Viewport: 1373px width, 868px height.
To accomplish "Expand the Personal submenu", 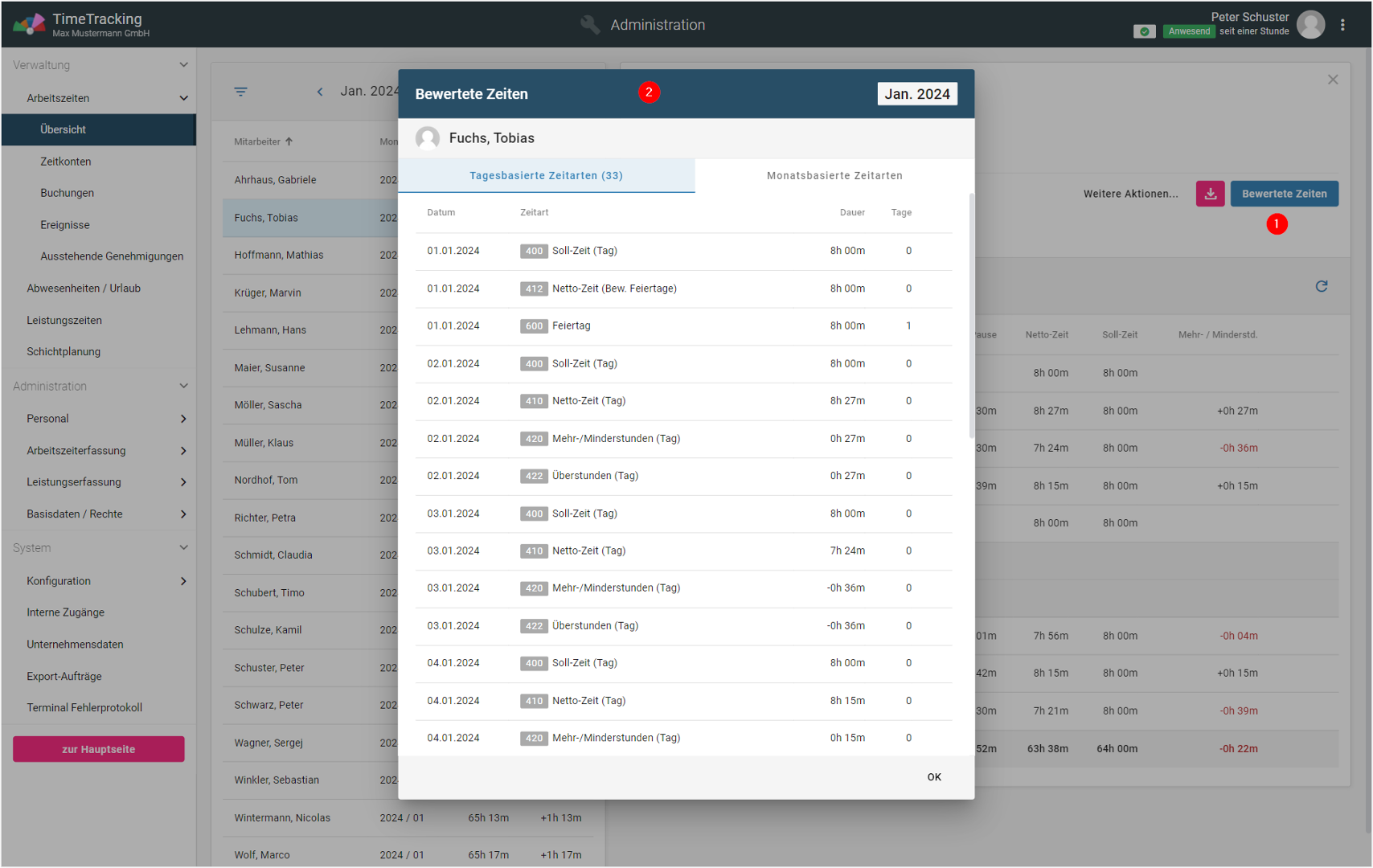I will [183, 419].
